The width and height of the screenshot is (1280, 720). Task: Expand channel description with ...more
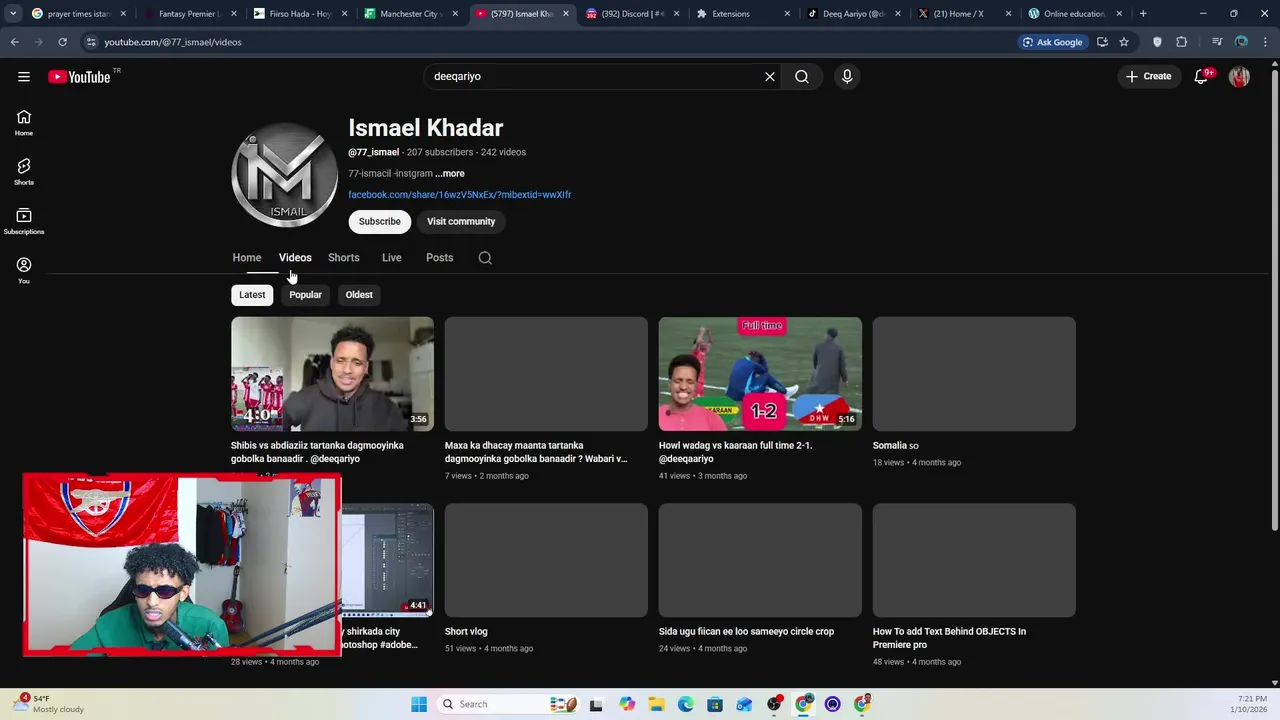[450, 174]
